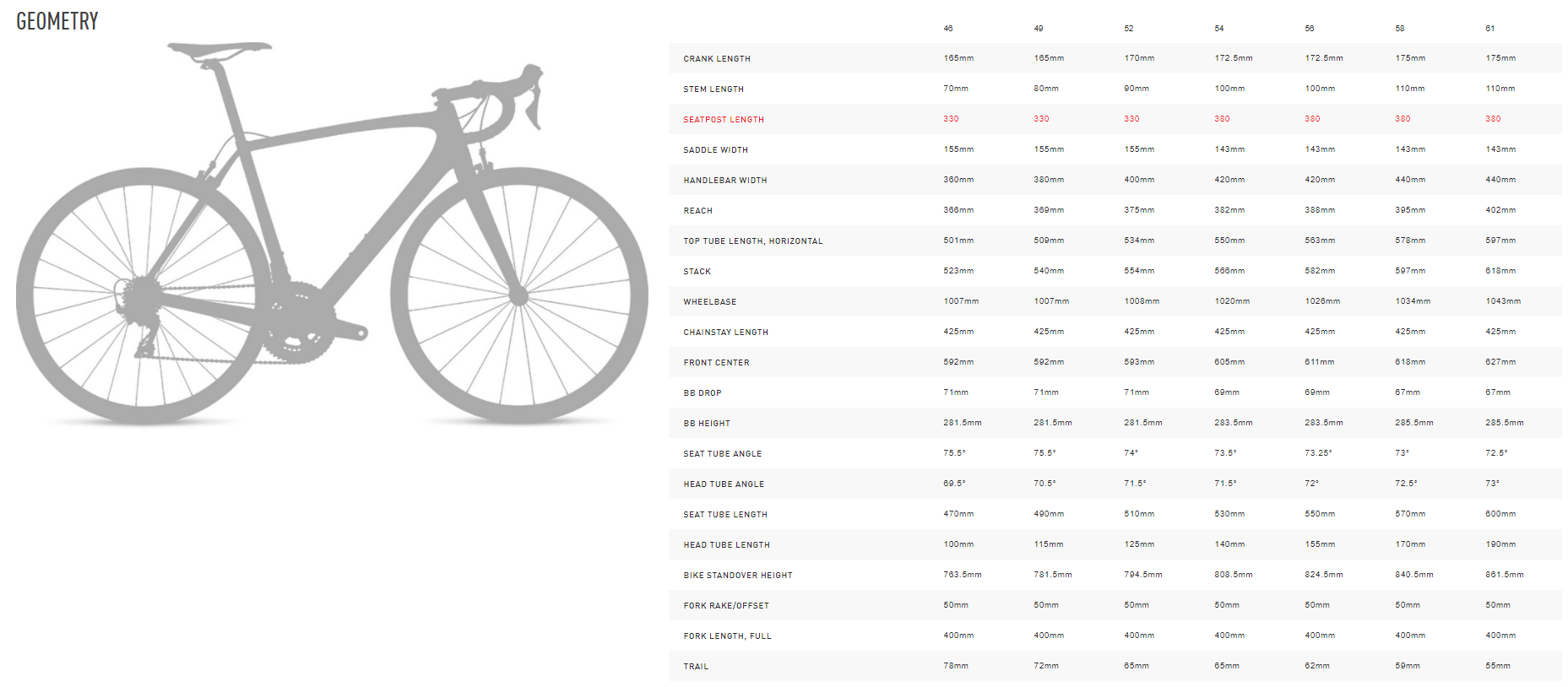This screenshot has height=687, width=1568.
Task: Click the highlighted SEATPOST LENGTH row label
Action: pyautogui.click(x=723, y=120)
